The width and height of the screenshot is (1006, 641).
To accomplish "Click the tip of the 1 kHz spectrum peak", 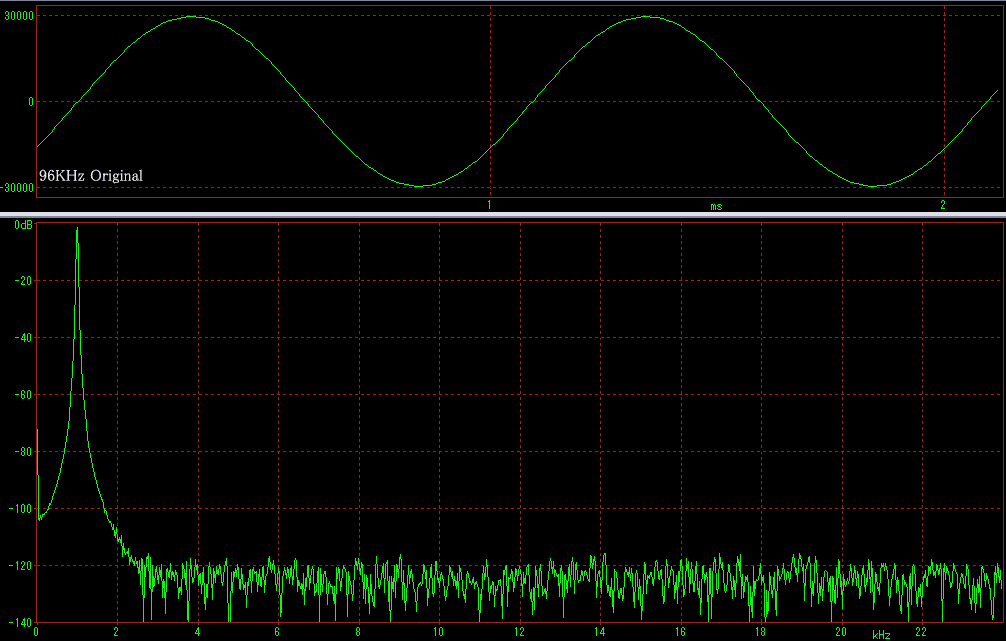I will pos(77,228).
